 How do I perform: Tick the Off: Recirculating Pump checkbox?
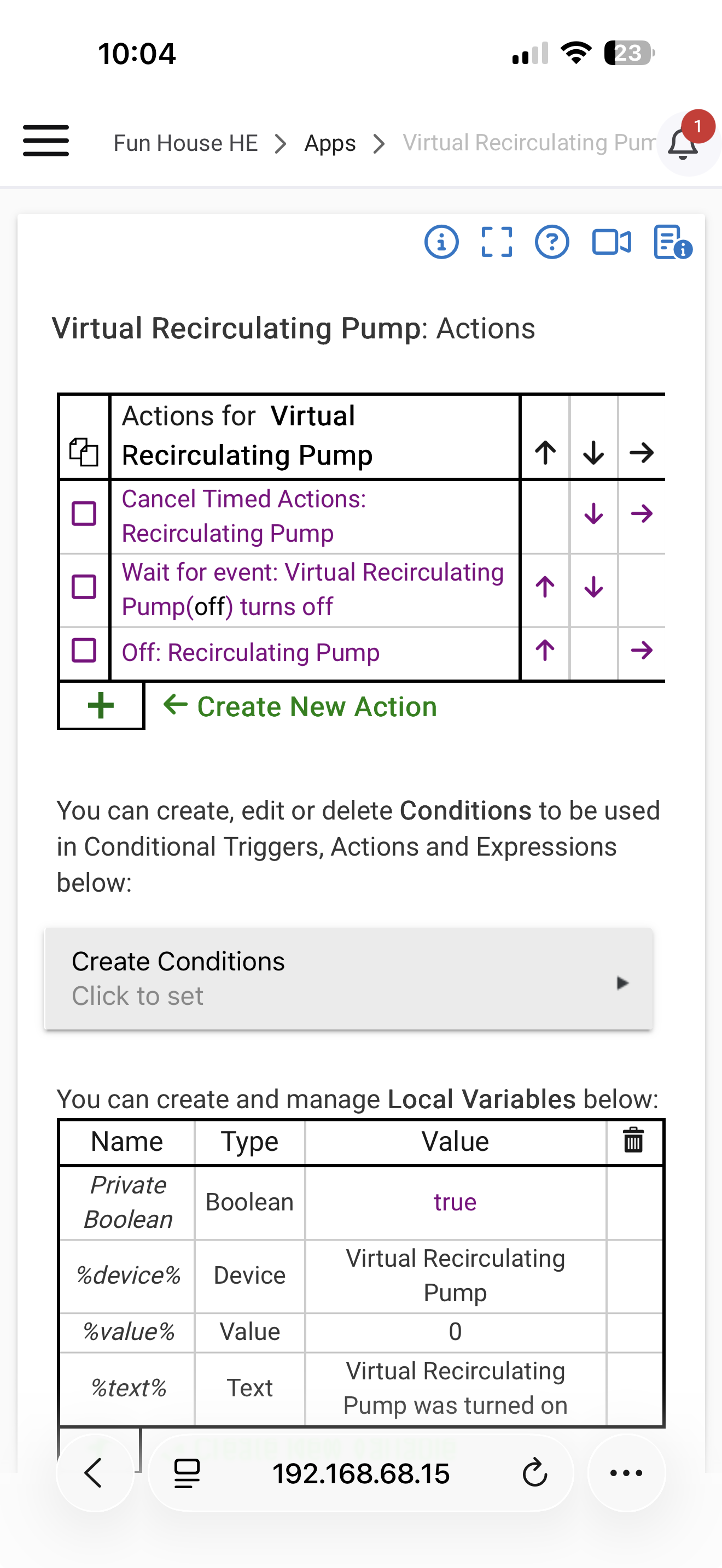pos(84,651)
